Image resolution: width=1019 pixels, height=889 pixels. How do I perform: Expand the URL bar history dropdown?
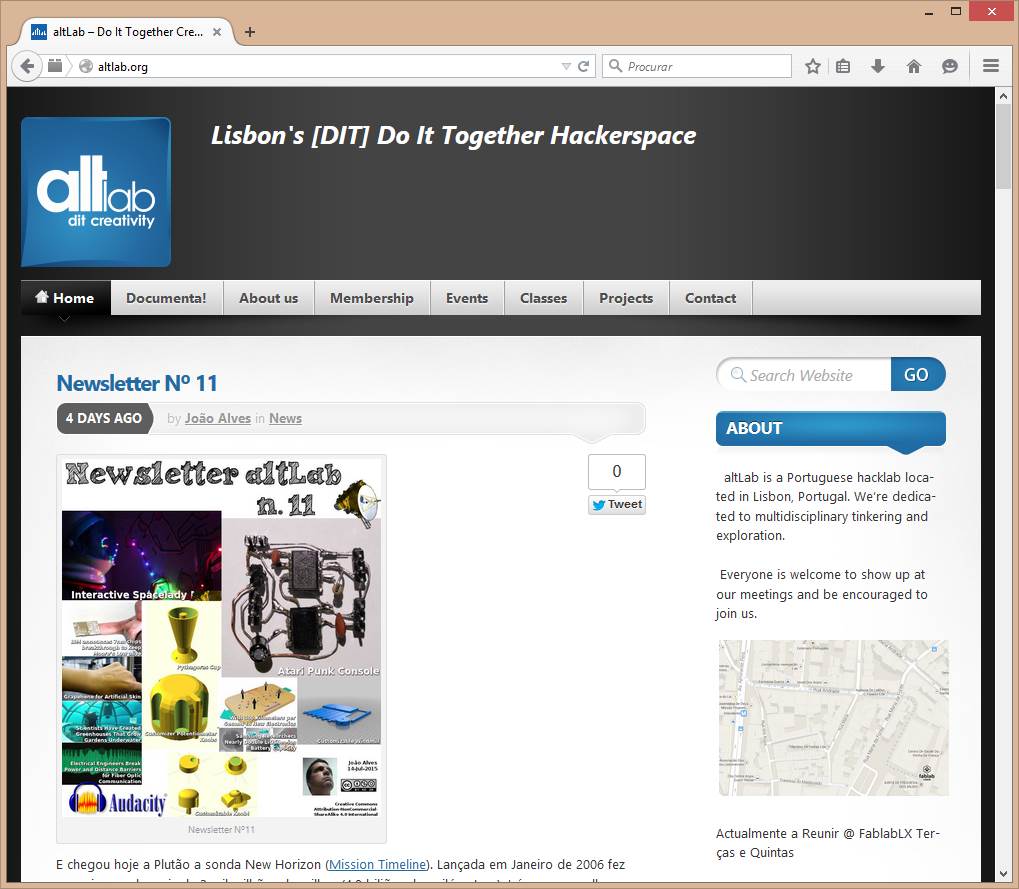566,66
